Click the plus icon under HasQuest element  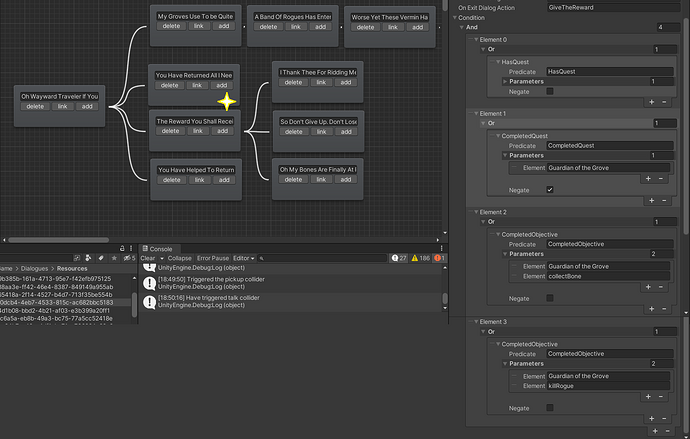pyautogui.click(x=650, y=101)
